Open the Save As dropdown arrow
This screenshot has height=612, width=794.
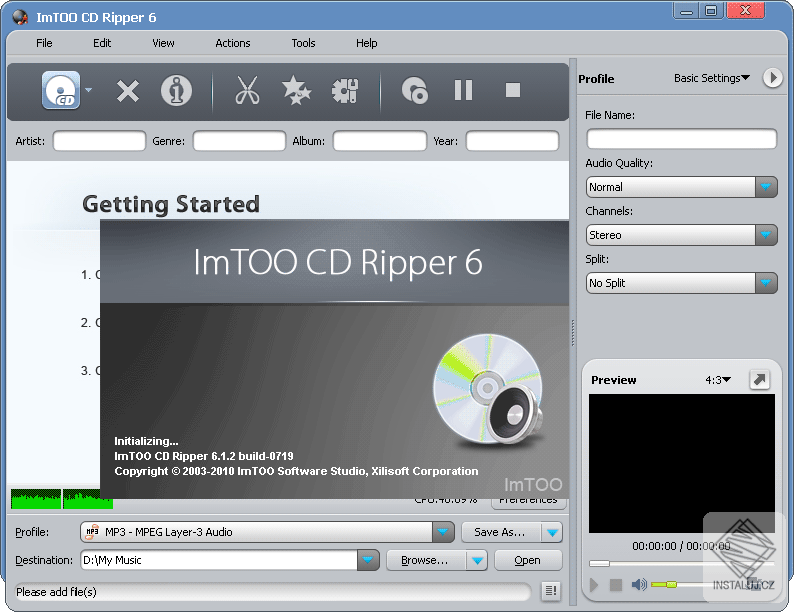coord(552,532)
